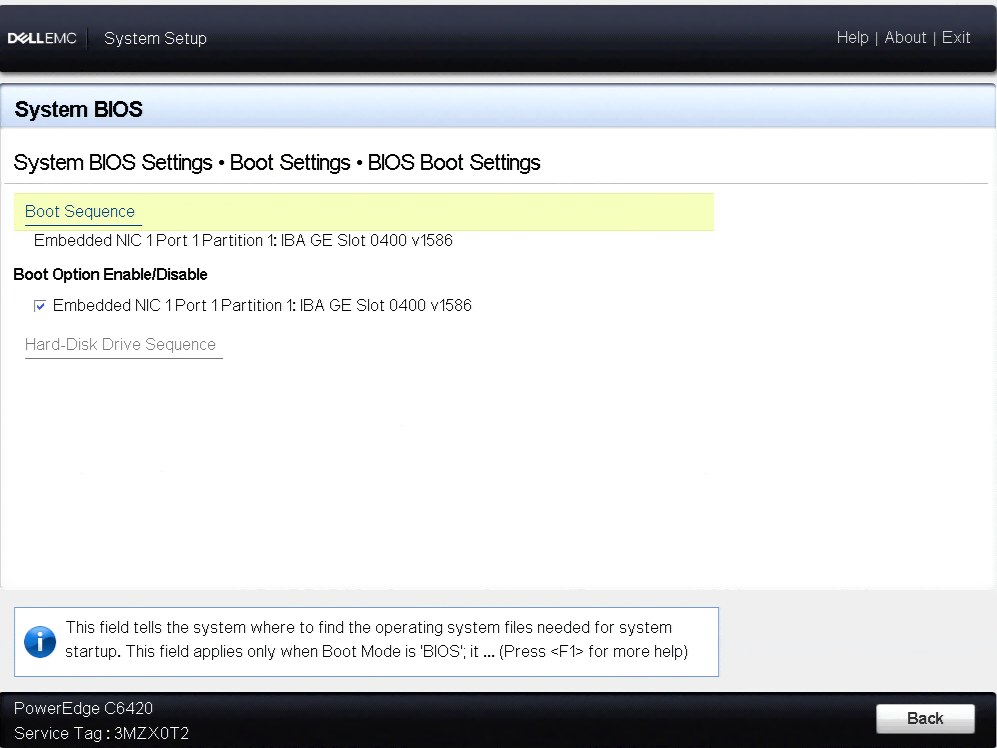
Task: Click the Press F1 for more help hint
Action: point(593,651)
